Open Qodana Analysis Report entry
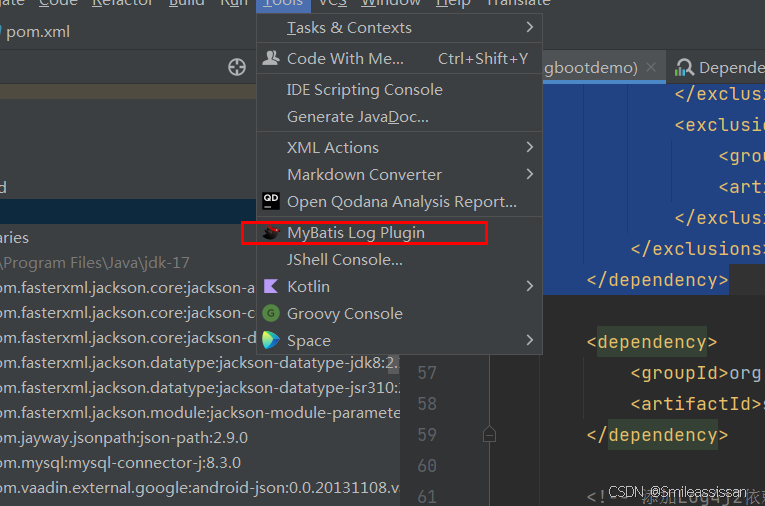The width and height of the screenshot is (765, 506). tap(399, 202)
